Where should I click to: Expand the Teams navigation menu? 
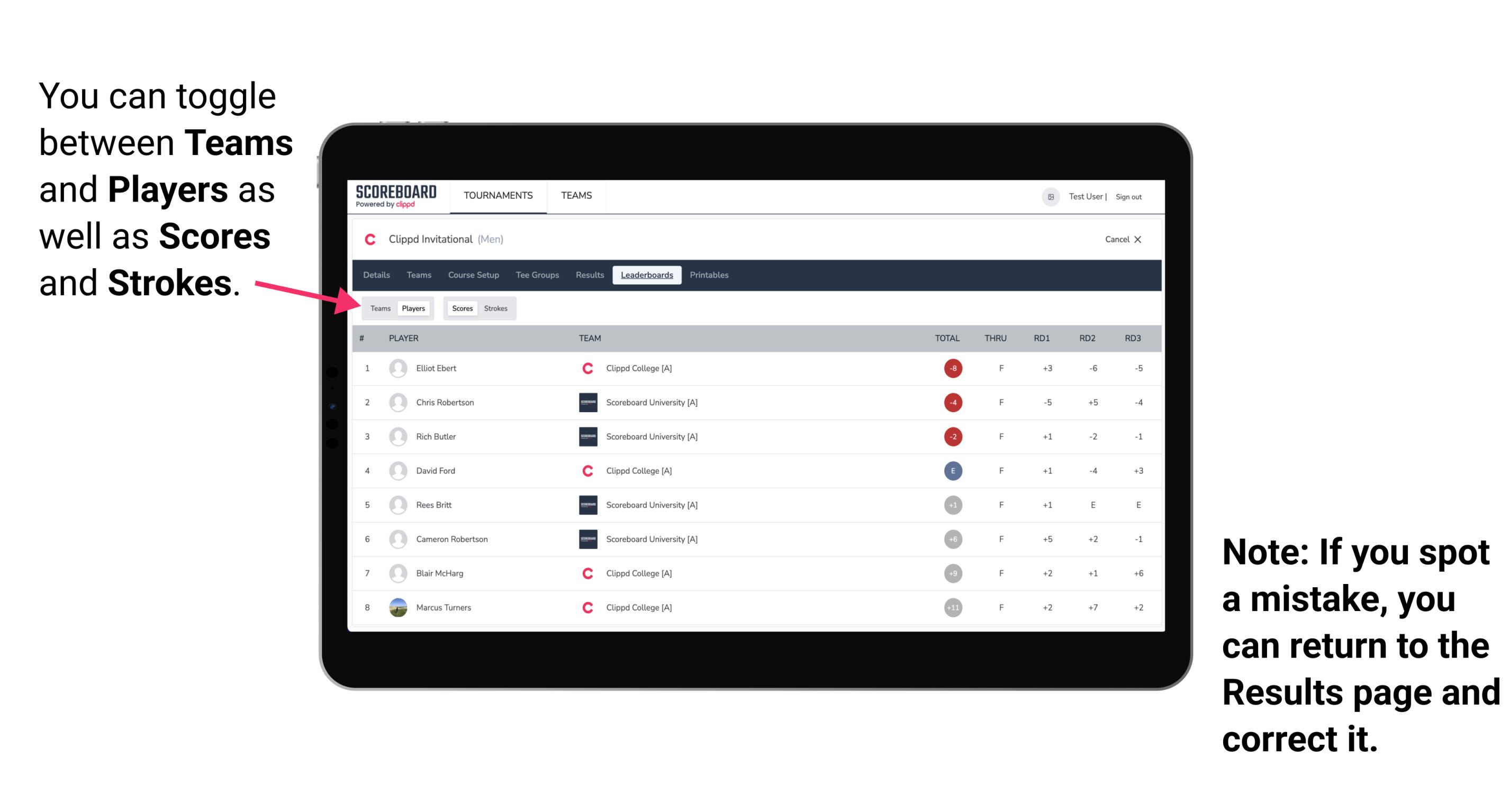pos(575,194)
